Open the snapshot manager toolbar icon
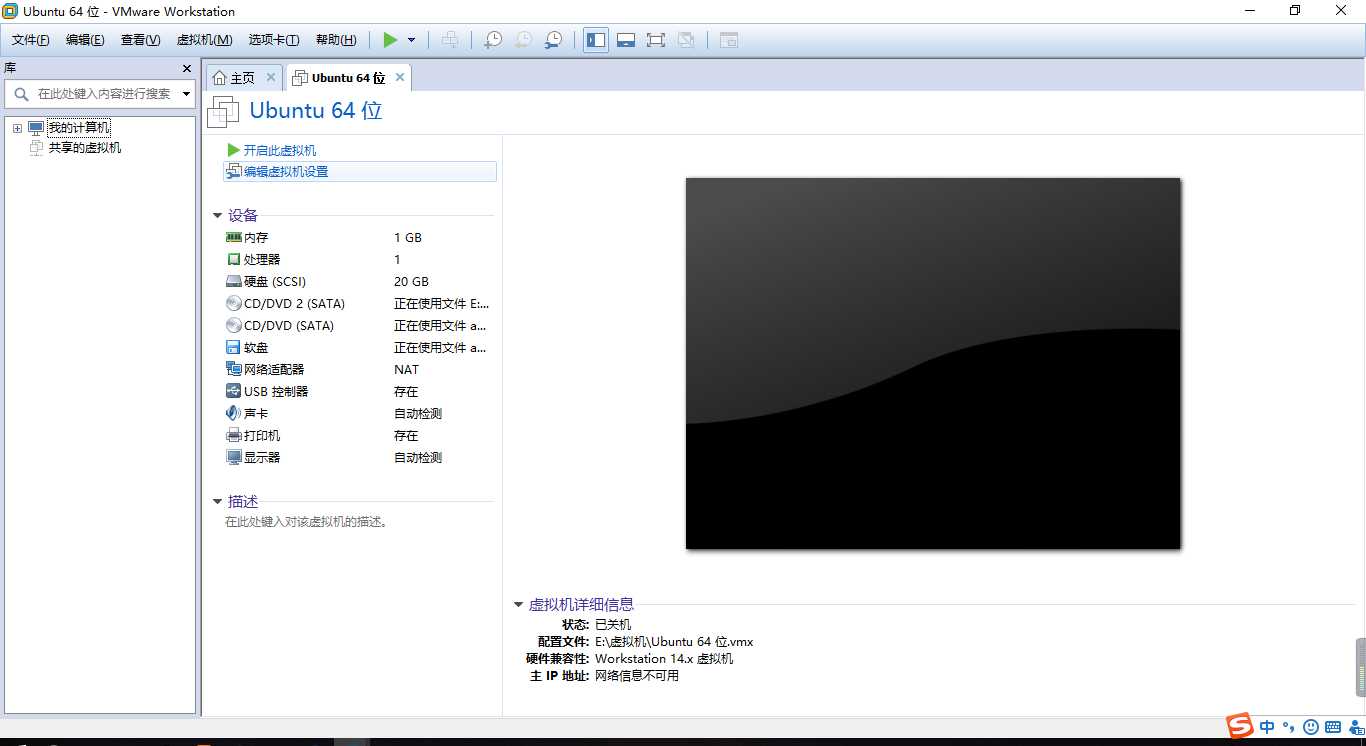 point(553,40)
